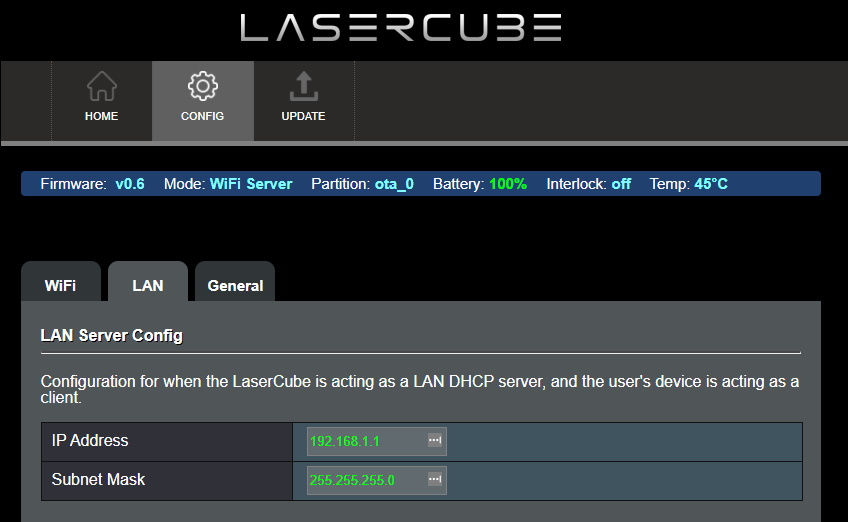Viewport: 848px width, 522px height.
Task: Click the LAN Server Config heading
Action: pyautogui.click(x=111, y=335)
